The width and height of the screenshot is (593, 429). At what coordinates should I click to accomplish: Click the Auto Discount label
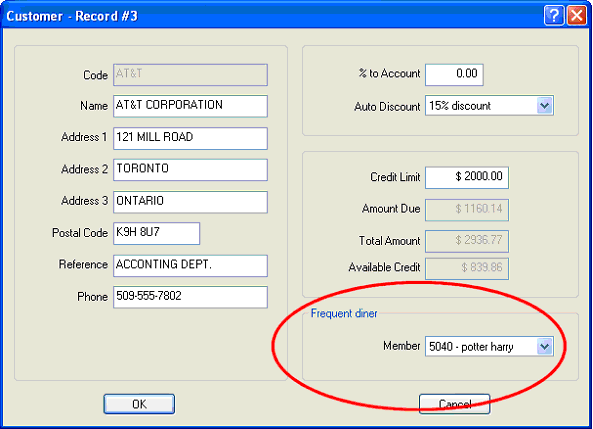(x=387, y=107)
